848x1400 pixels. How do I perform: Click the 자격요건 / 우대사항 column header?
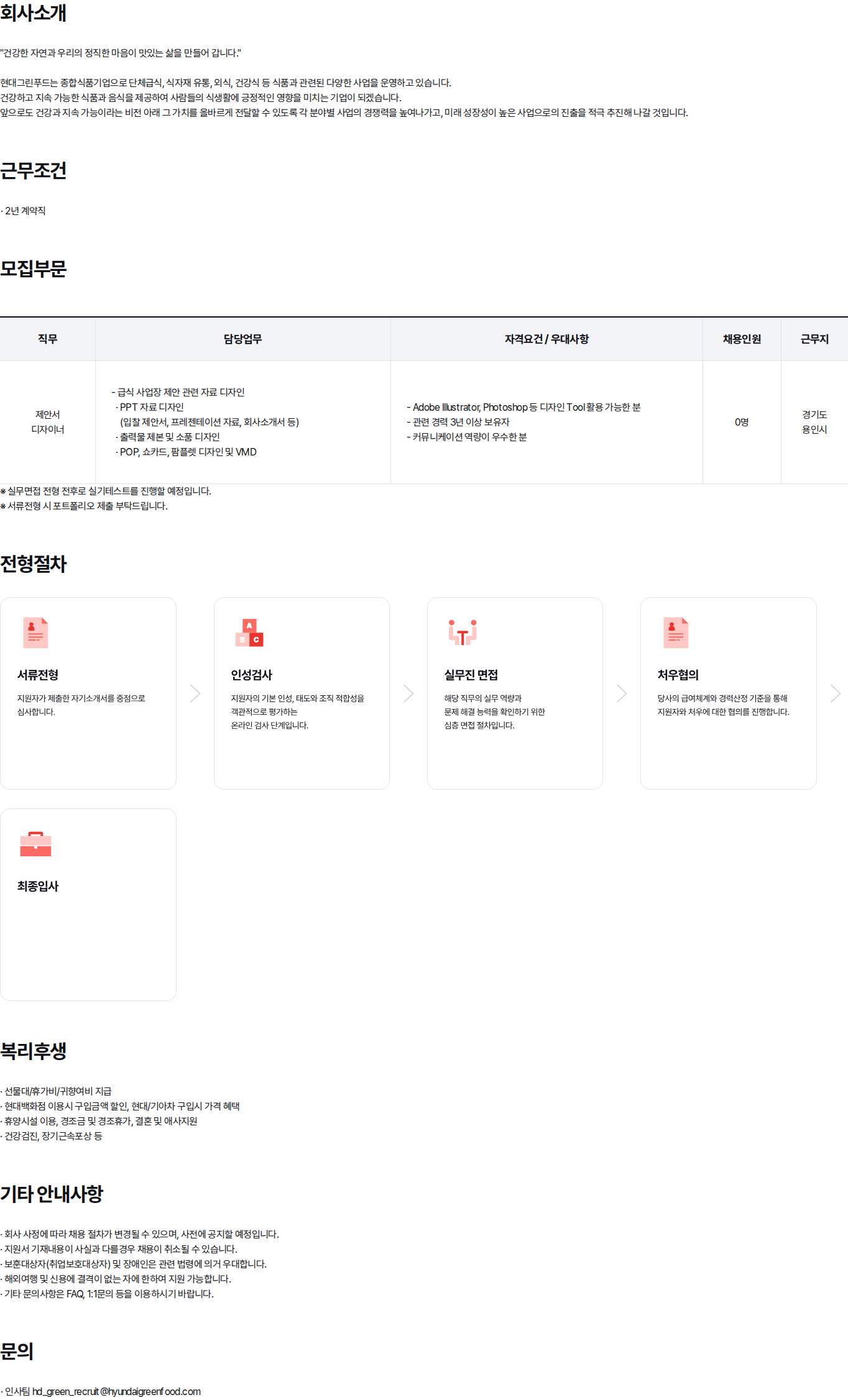click(x=546, y=339)
